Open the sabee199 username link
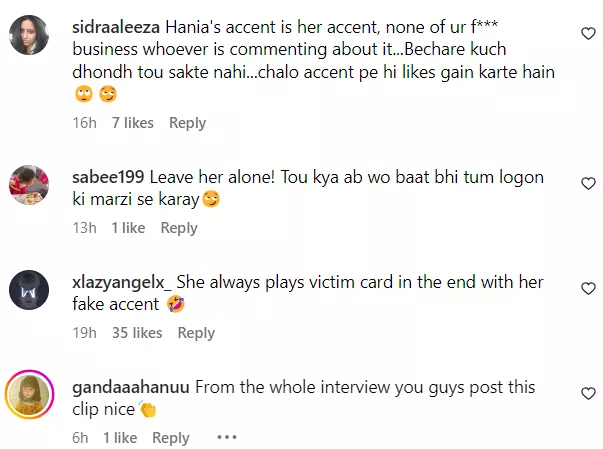The image size is (603, 449). 108,177
